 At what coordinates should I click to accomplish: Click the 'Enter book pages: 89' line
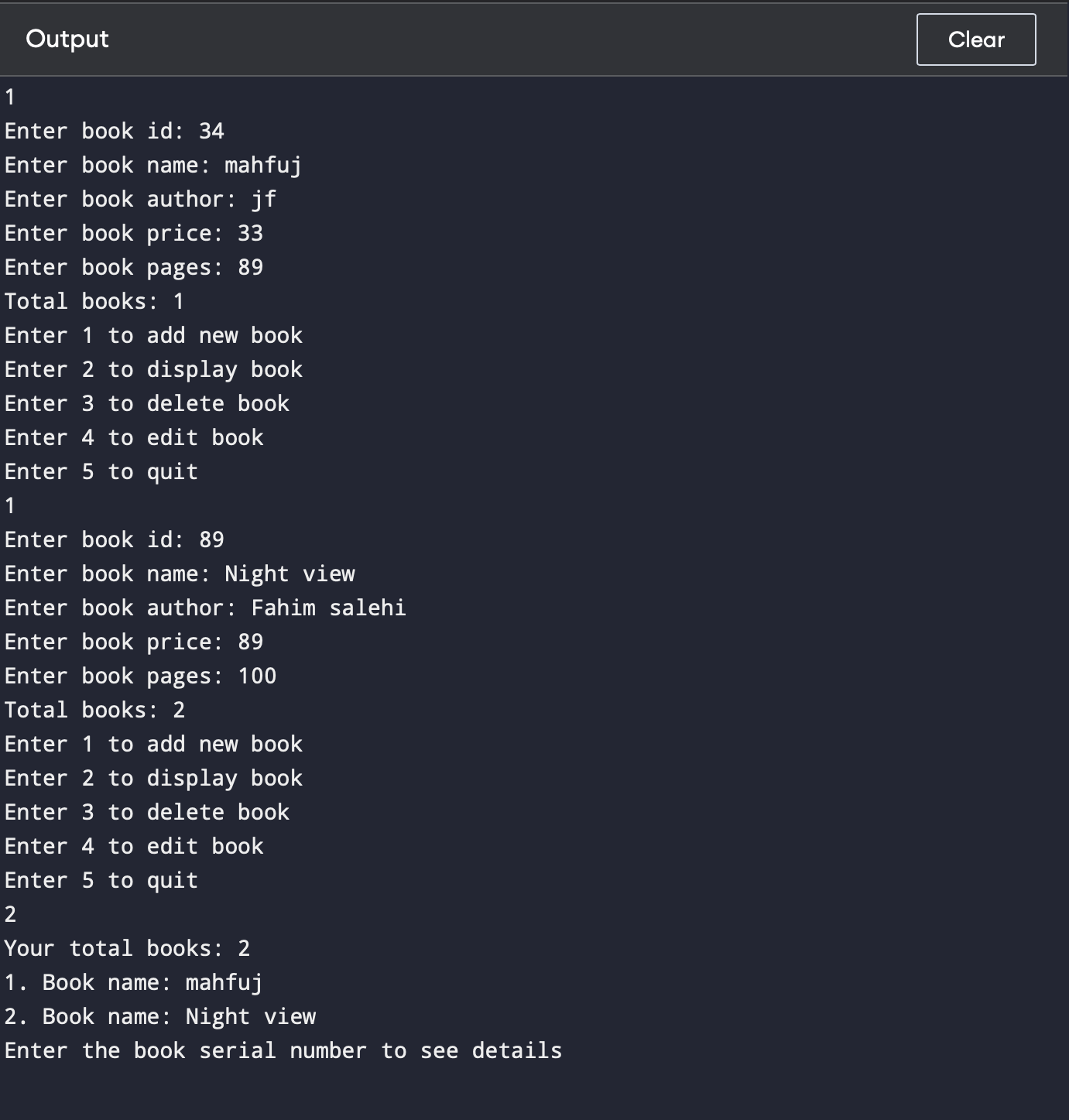click(x=134, y=267)
